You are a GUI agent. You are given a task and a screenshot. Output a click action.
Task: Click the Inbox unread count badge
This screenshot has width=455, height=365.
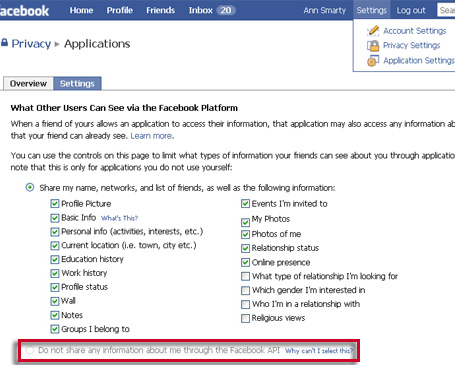[x=226, y=10]
